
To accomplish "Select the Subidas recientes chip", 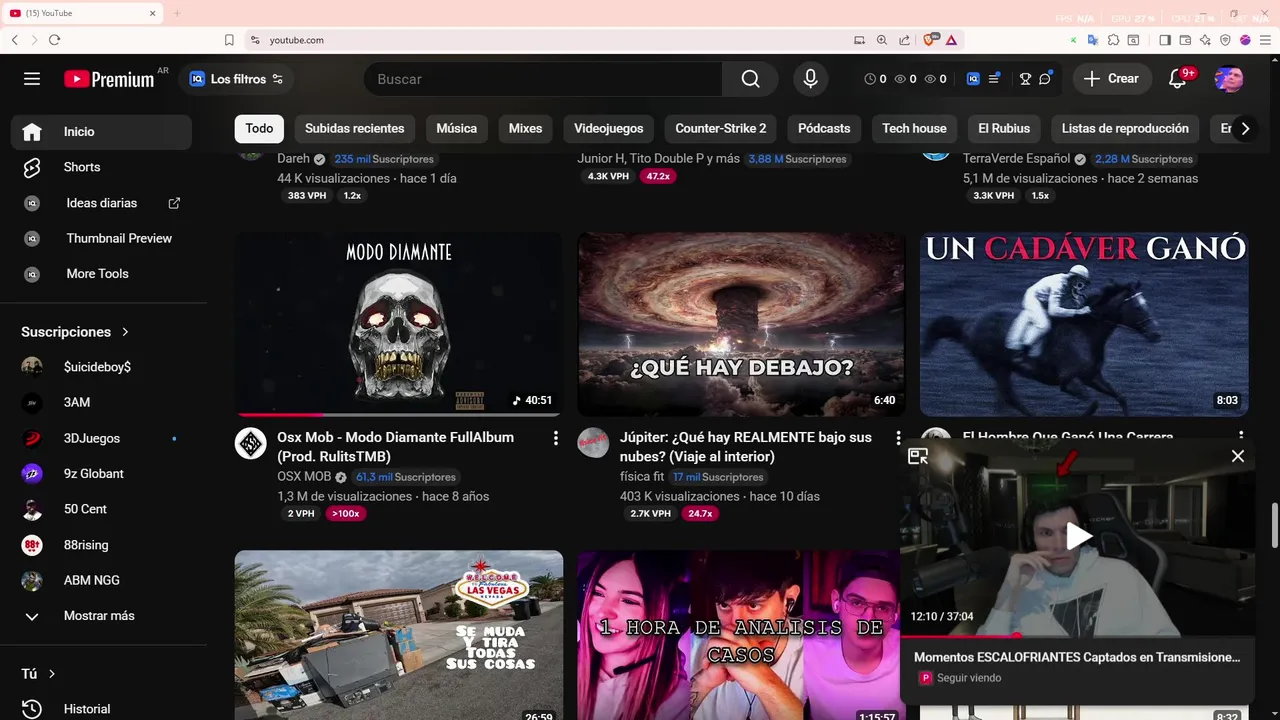I will (x=355, y=129).
